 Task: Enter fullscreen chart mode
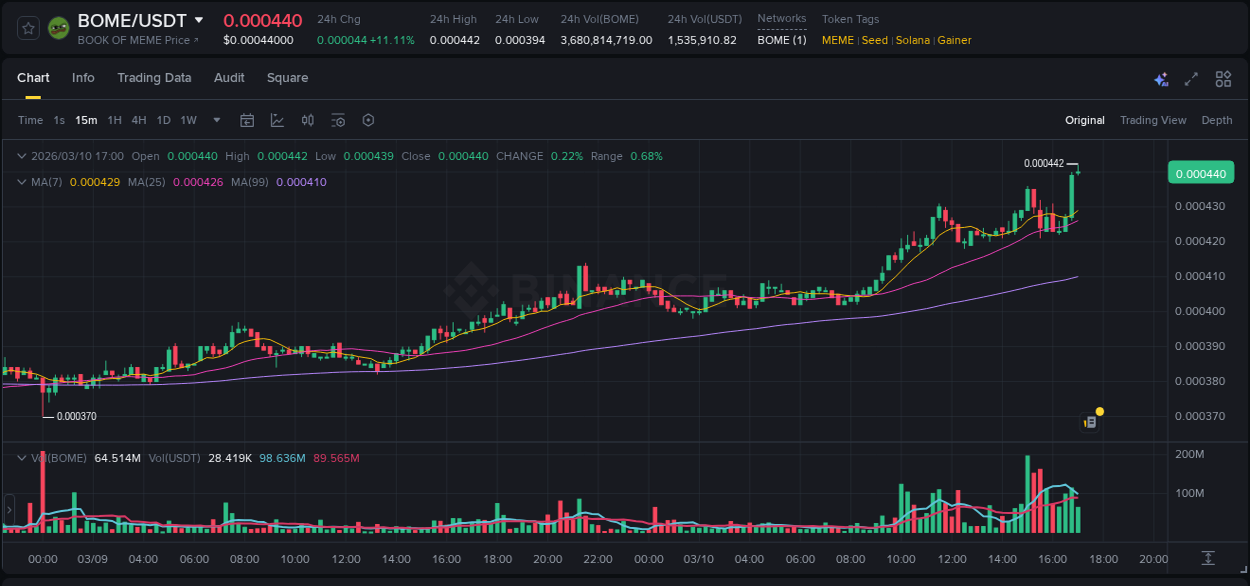tap(1190, 78)
